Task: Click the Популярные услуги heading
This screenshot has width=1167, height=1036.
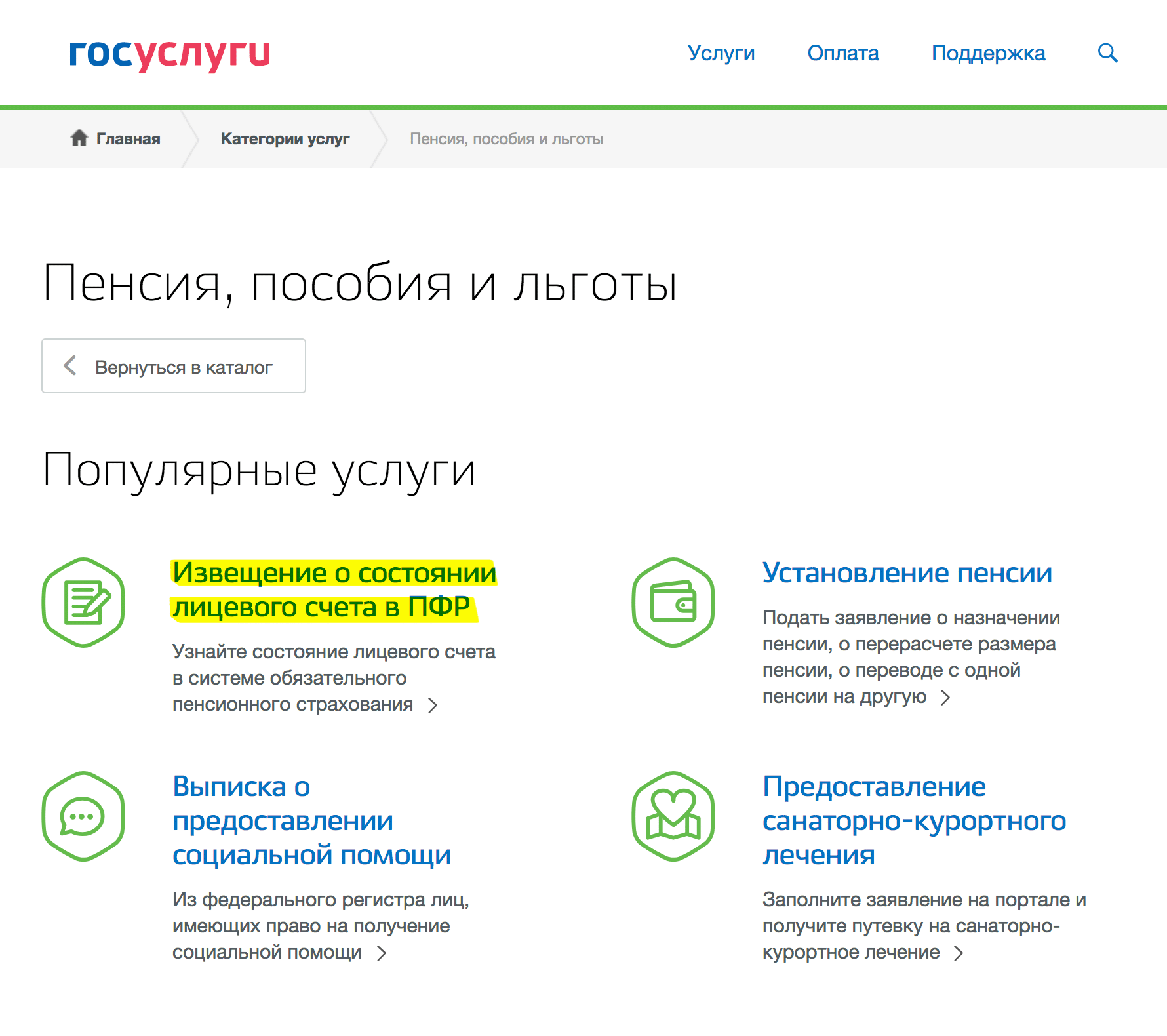Action: 259,471
